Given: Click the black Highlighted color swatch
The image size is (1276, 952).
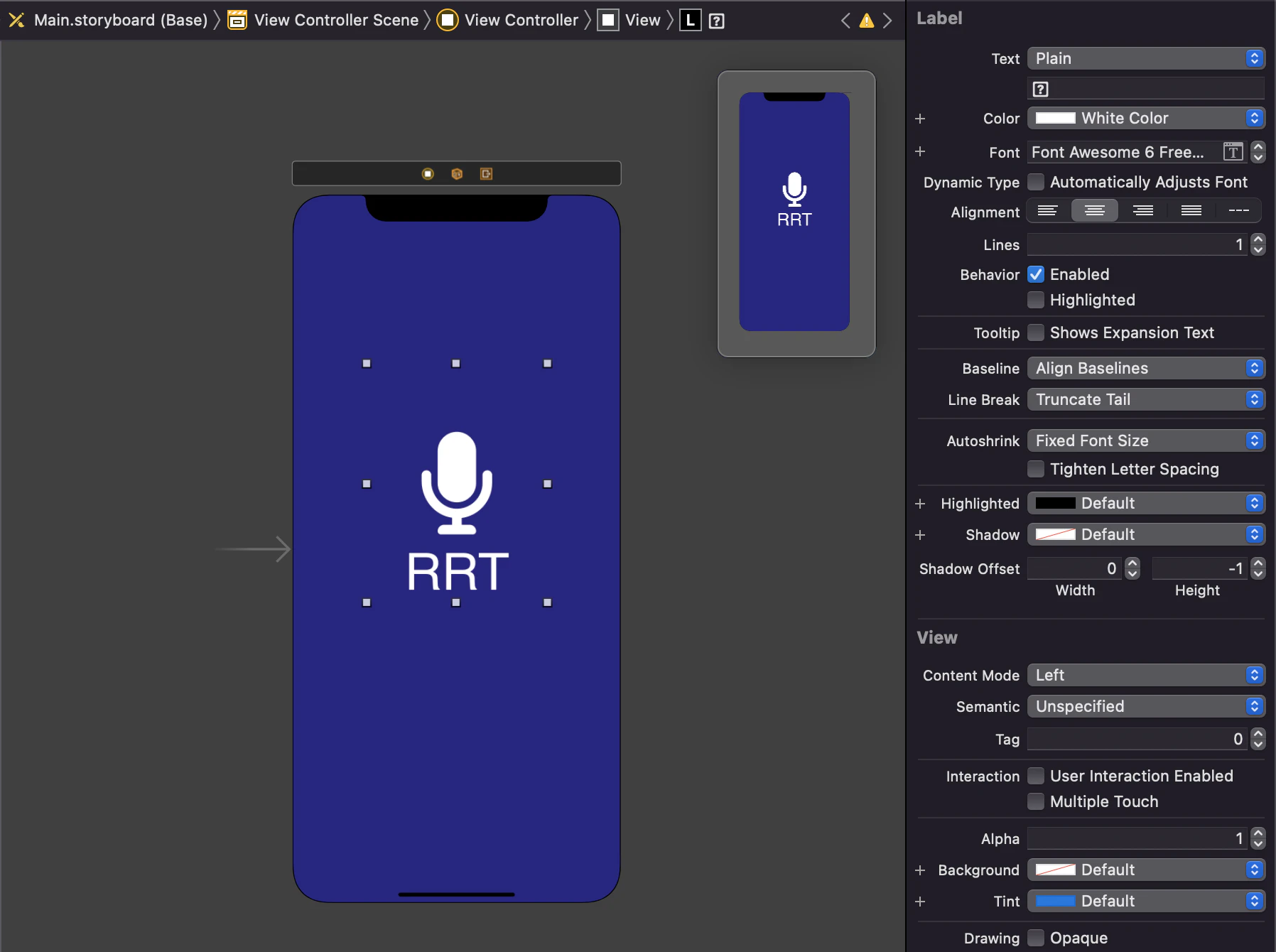Looking at the screenshot, I should pos(1055,504).
